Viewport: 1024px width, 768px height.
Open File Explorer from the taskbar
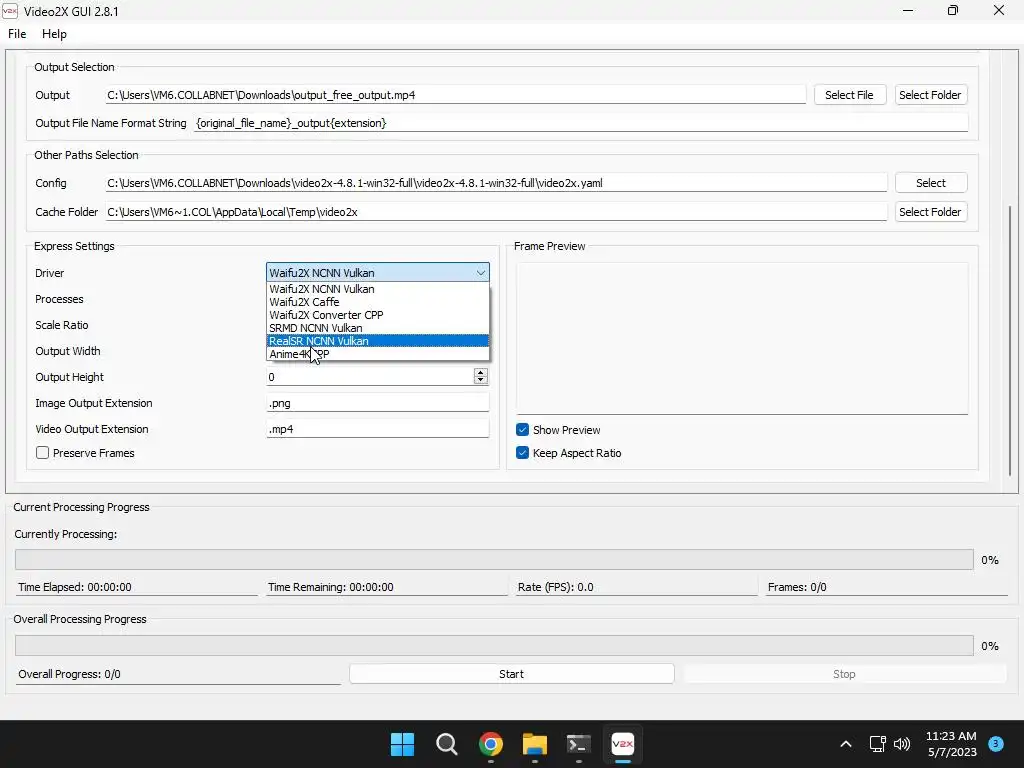[535, 744]
